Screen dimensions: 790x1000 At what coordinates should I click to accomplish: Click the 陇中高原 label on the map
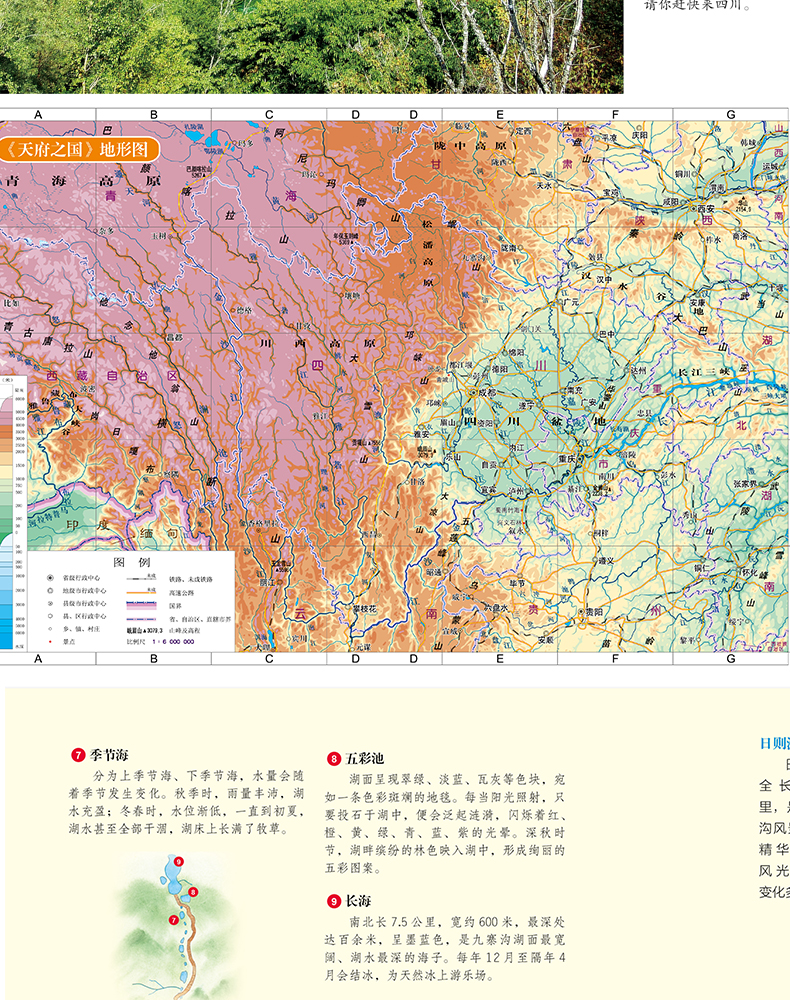click(x=470, y=146)
